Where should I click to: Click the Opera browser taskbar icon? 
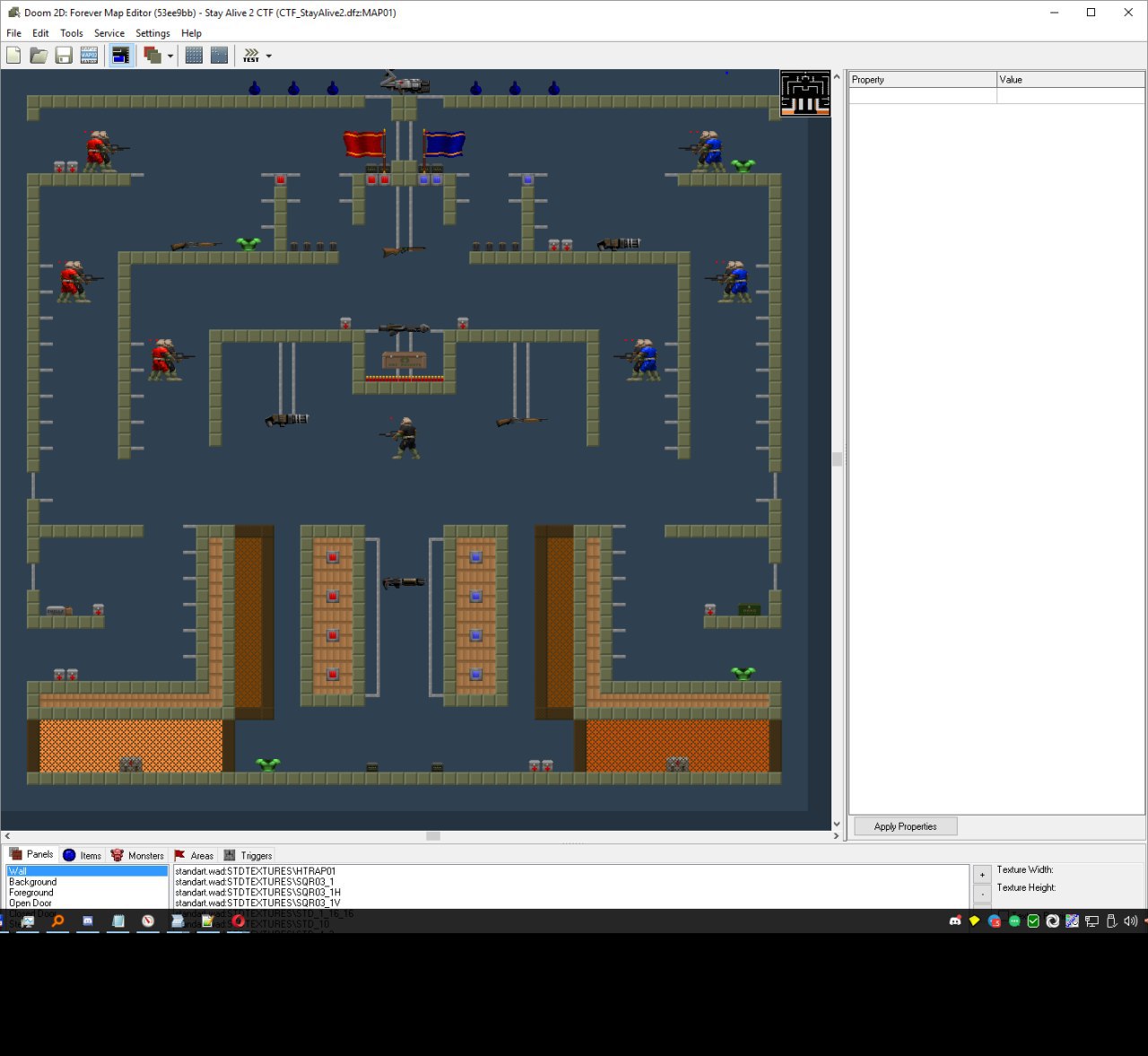pyautogui.click(x=239, y=921)
